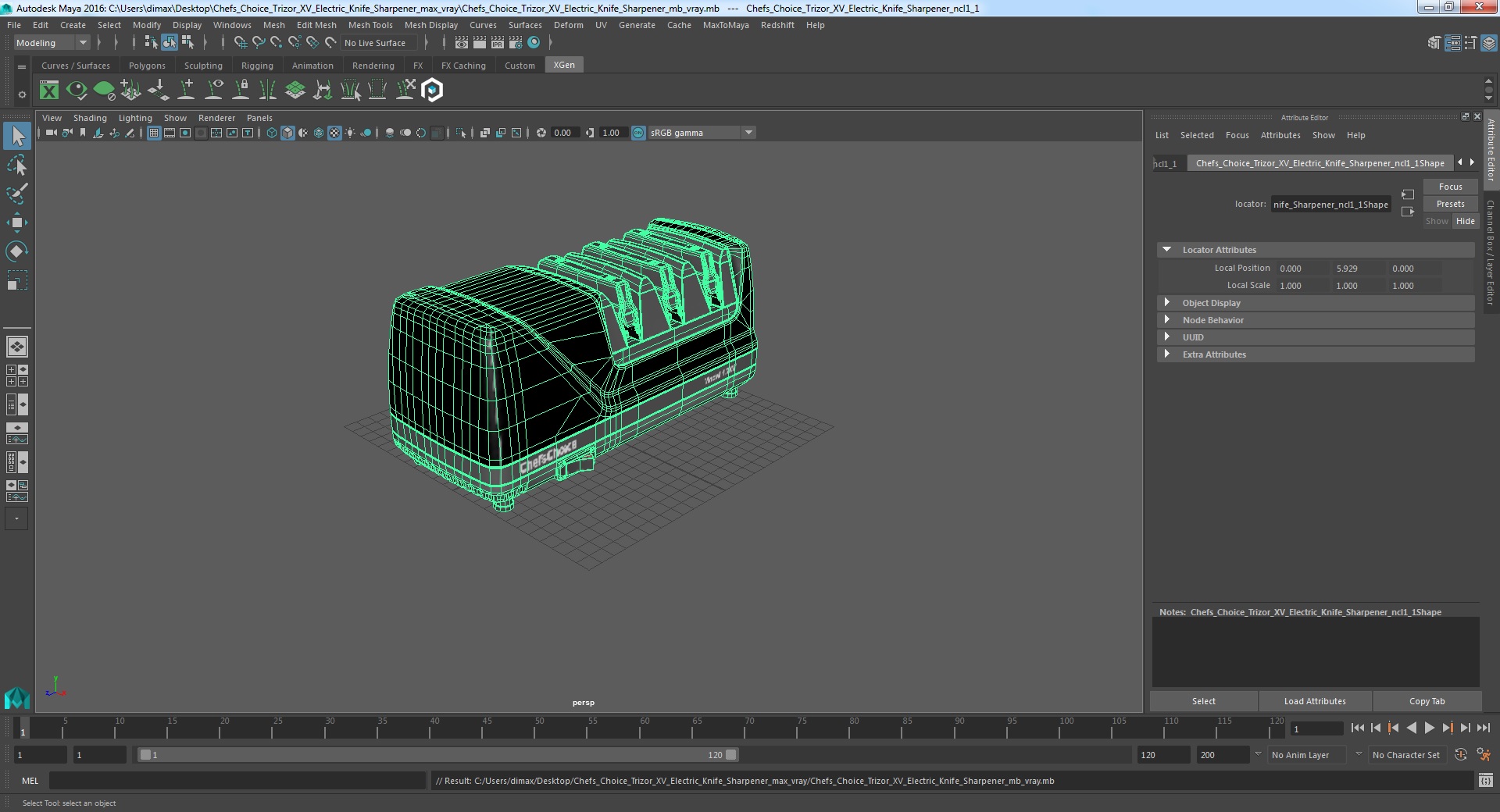
Task: Click the play forwards button
Action: (x=1429, y=728)
